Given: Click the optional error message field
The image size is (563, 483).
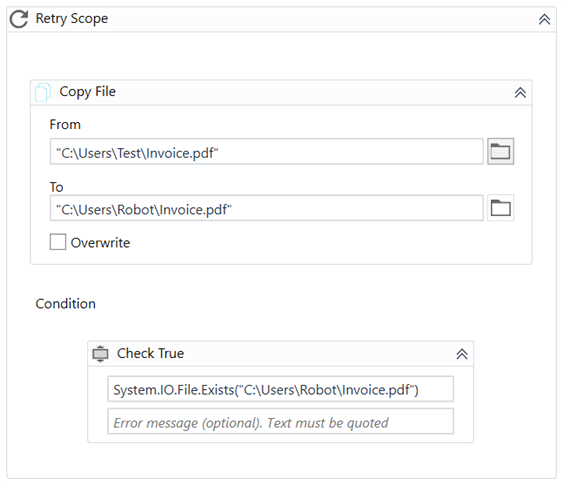Looking at the screenshot, I should click(280, 421).
